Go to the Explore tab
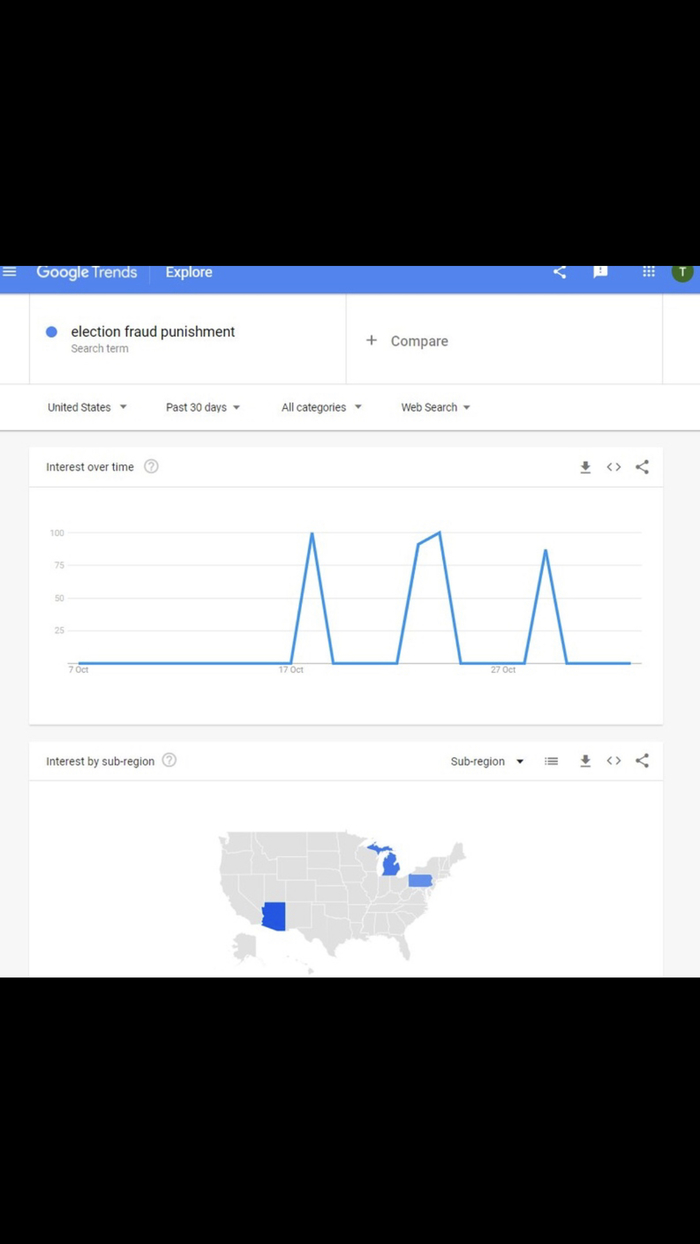 pos(189,272)
